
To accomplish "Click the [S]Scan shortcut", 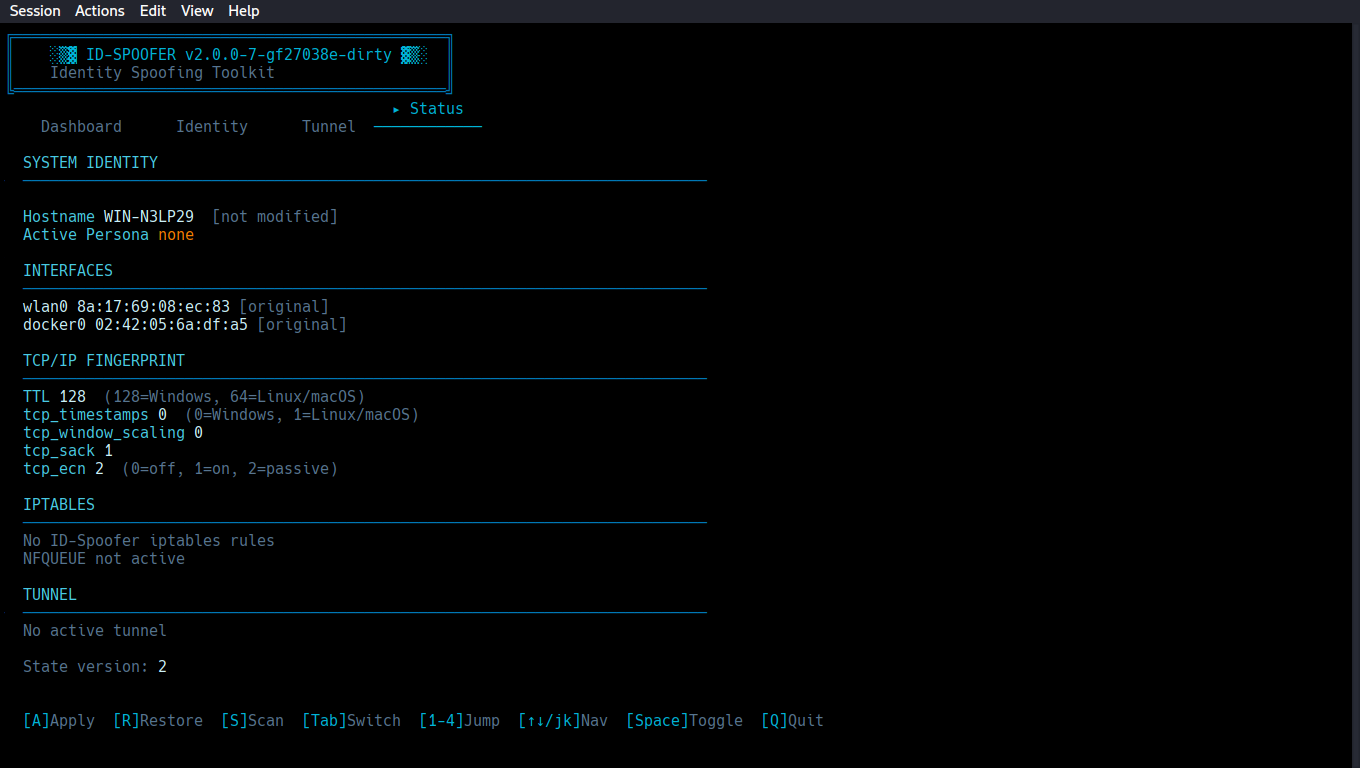I will pos(253,721).
